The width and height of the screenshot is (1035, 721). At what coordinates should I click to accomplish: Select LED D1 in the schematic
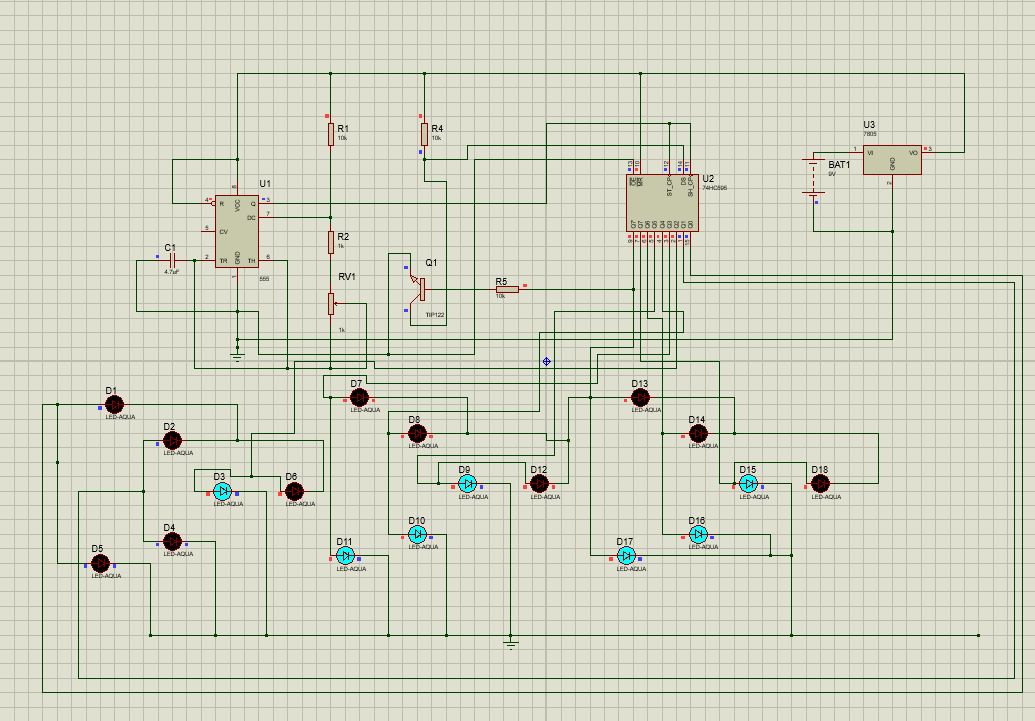pos(114,404)
